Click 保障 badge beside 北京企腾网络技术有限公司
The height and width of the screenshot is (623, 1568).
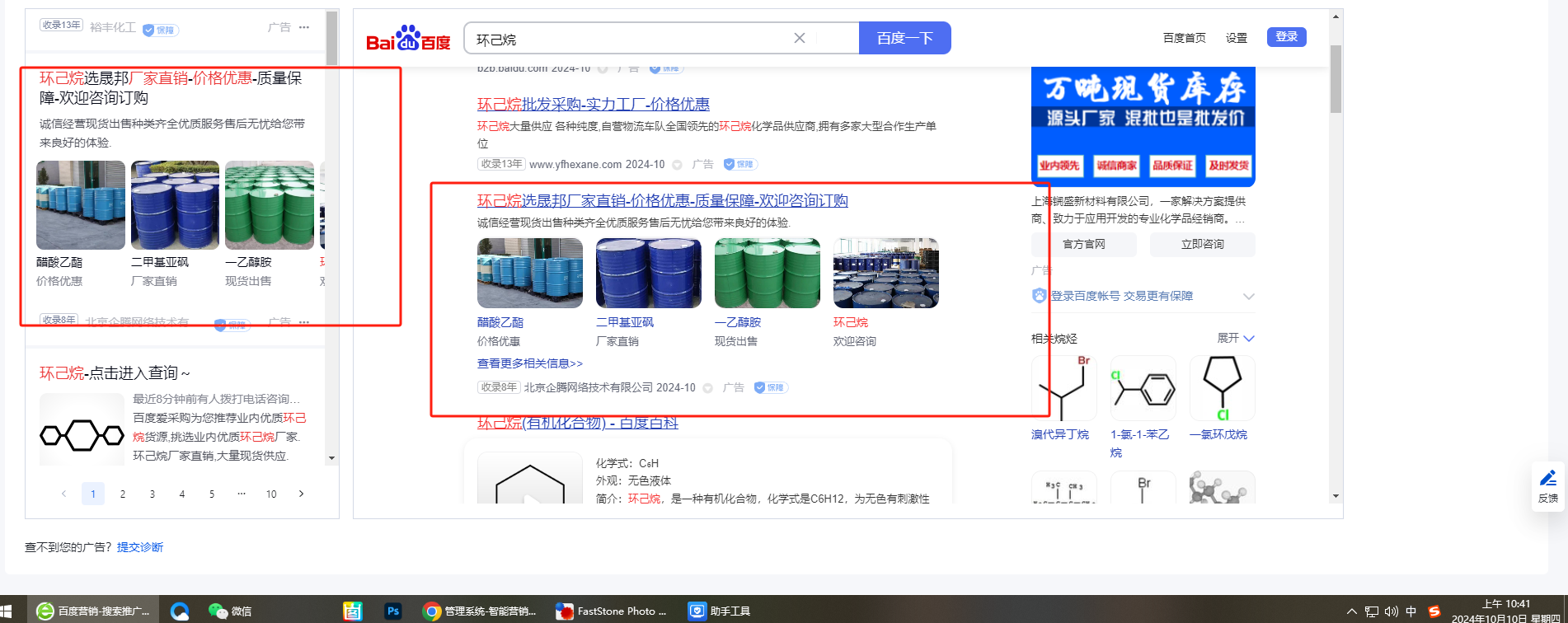[x=771, y=387]
